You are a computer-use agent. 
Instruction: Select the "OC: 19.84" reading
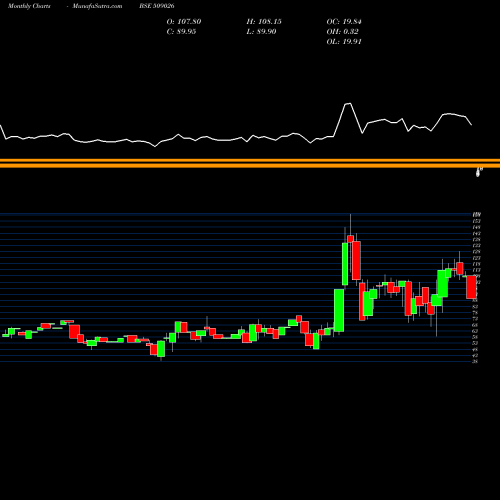(344, 22)
